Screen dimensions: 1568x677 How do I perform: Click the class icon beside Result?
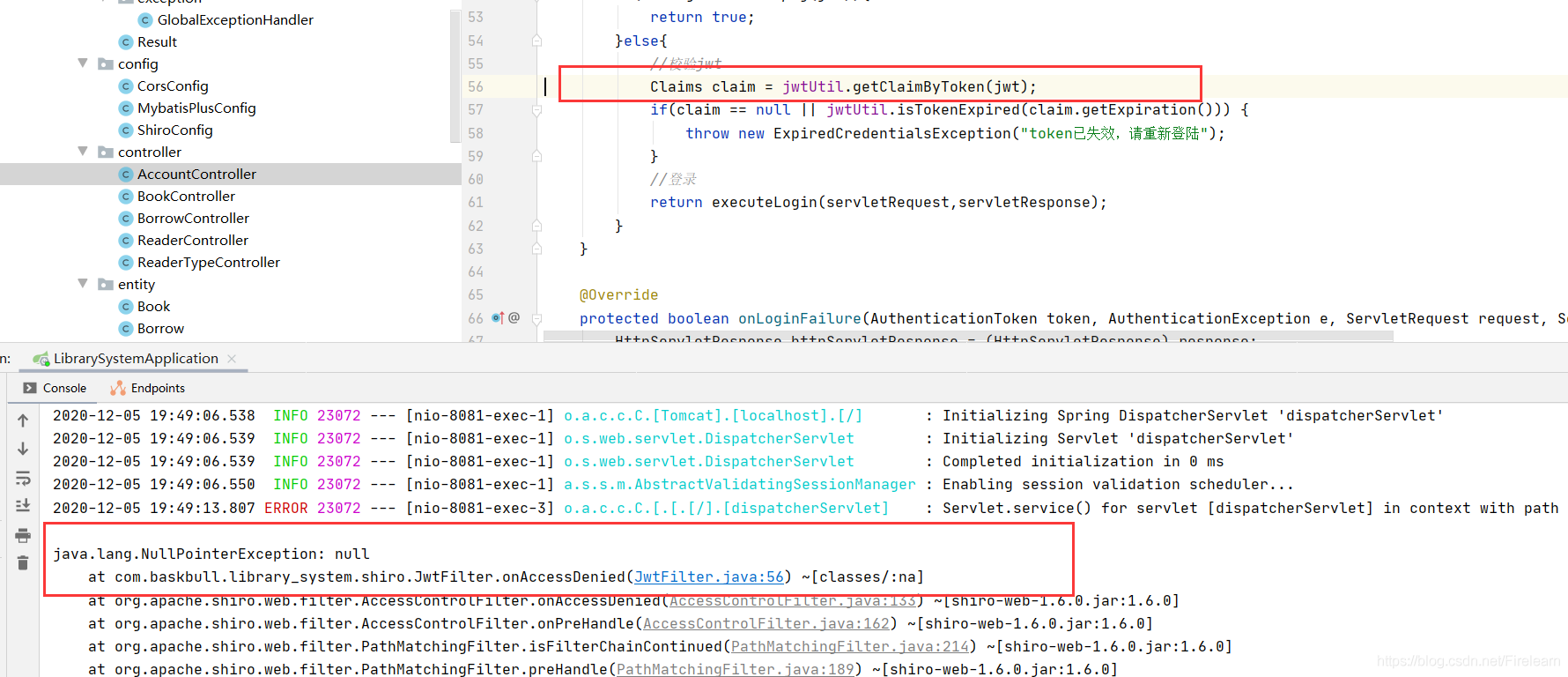pyautogui.click(x=126, y=41)
